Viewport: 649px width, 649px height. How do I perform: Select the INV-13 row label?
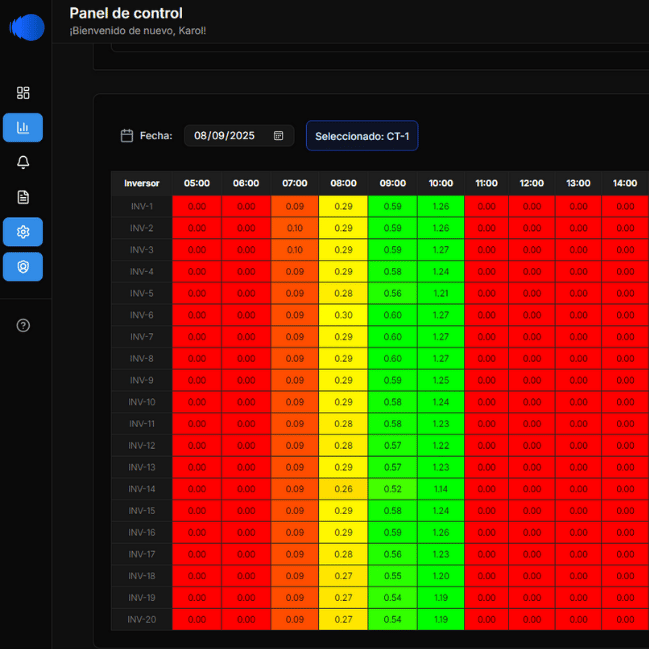point(142,467)
